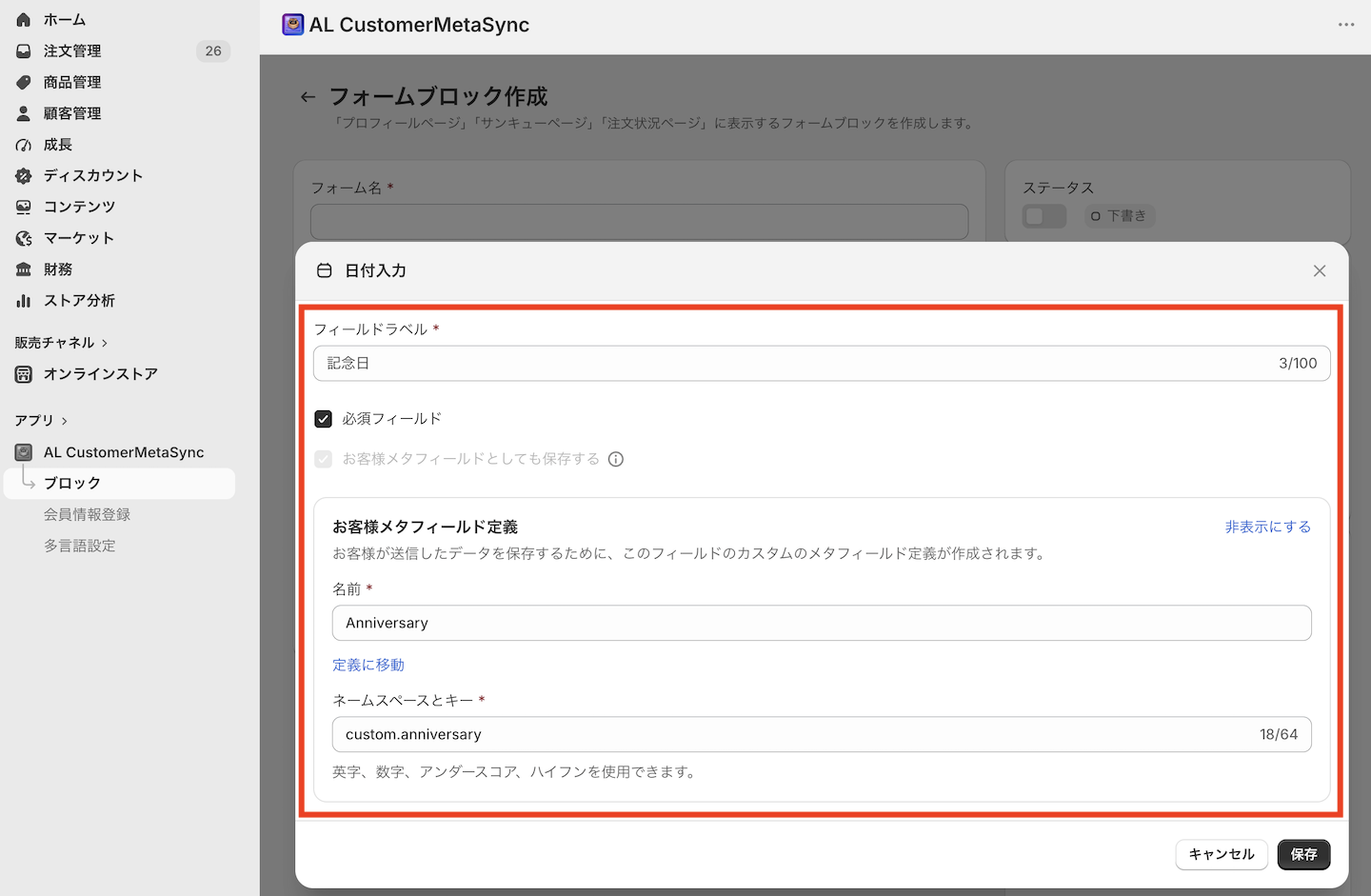This screenshot has height=896, width=1371.
Task: Select 多言語設定 in sidebar
Action: coord(79,546)
